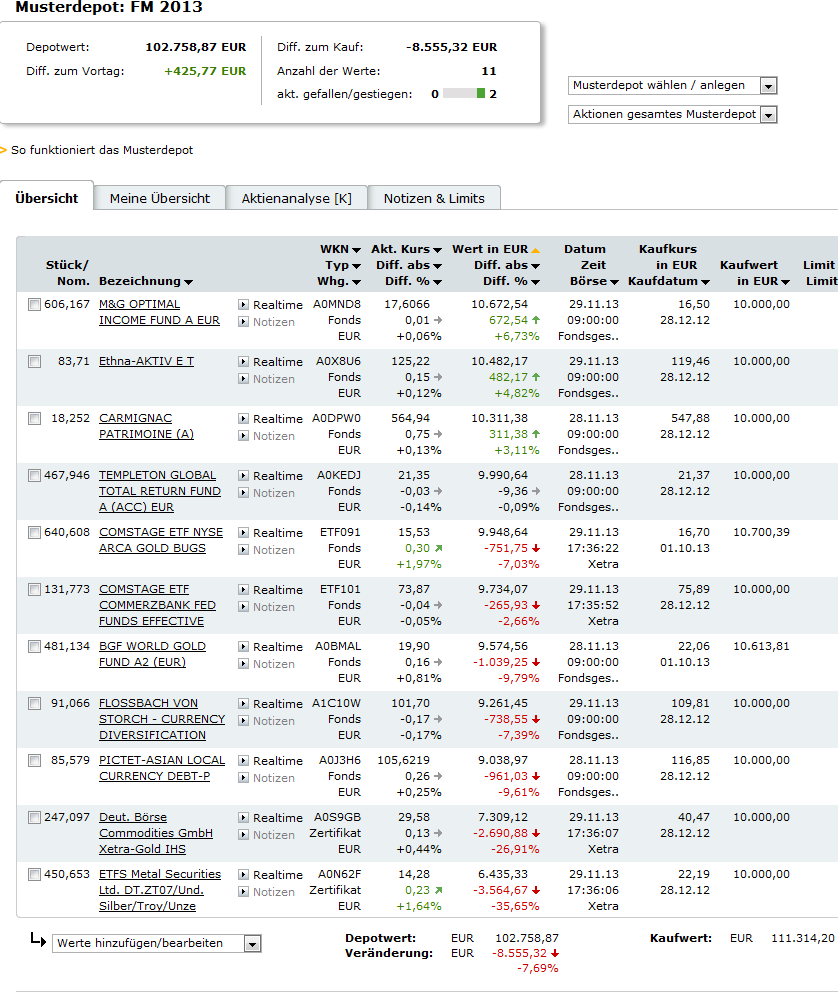Click Kaufwert total 111.314,20
This screenshot has width=838, height=992.
coord(803,938)
